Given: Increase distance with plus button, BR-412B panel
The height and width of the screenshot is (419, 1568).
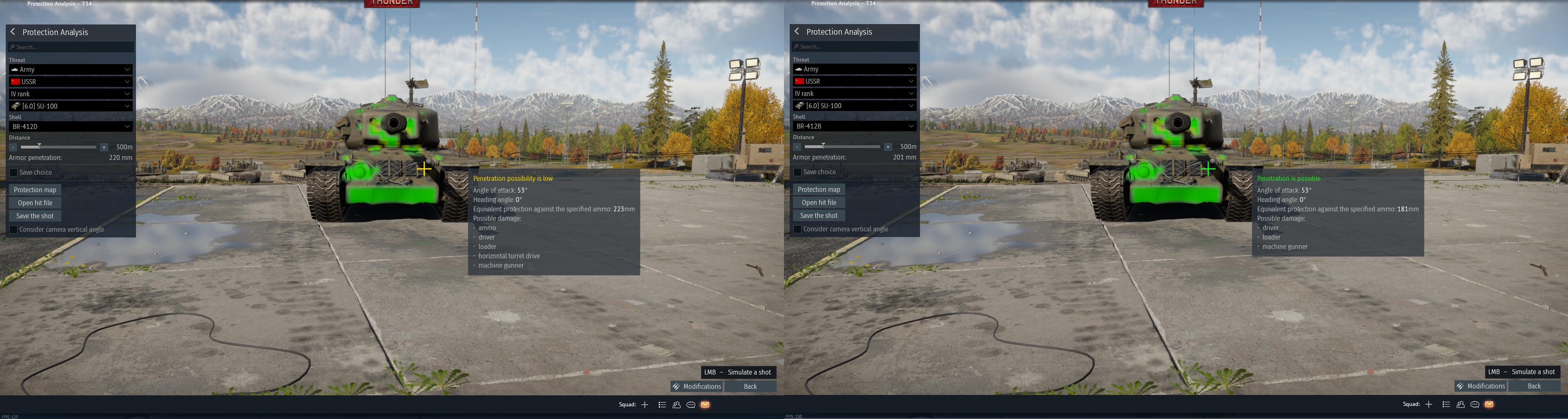Looking at the screenshot, I should (x=888, y=146).
